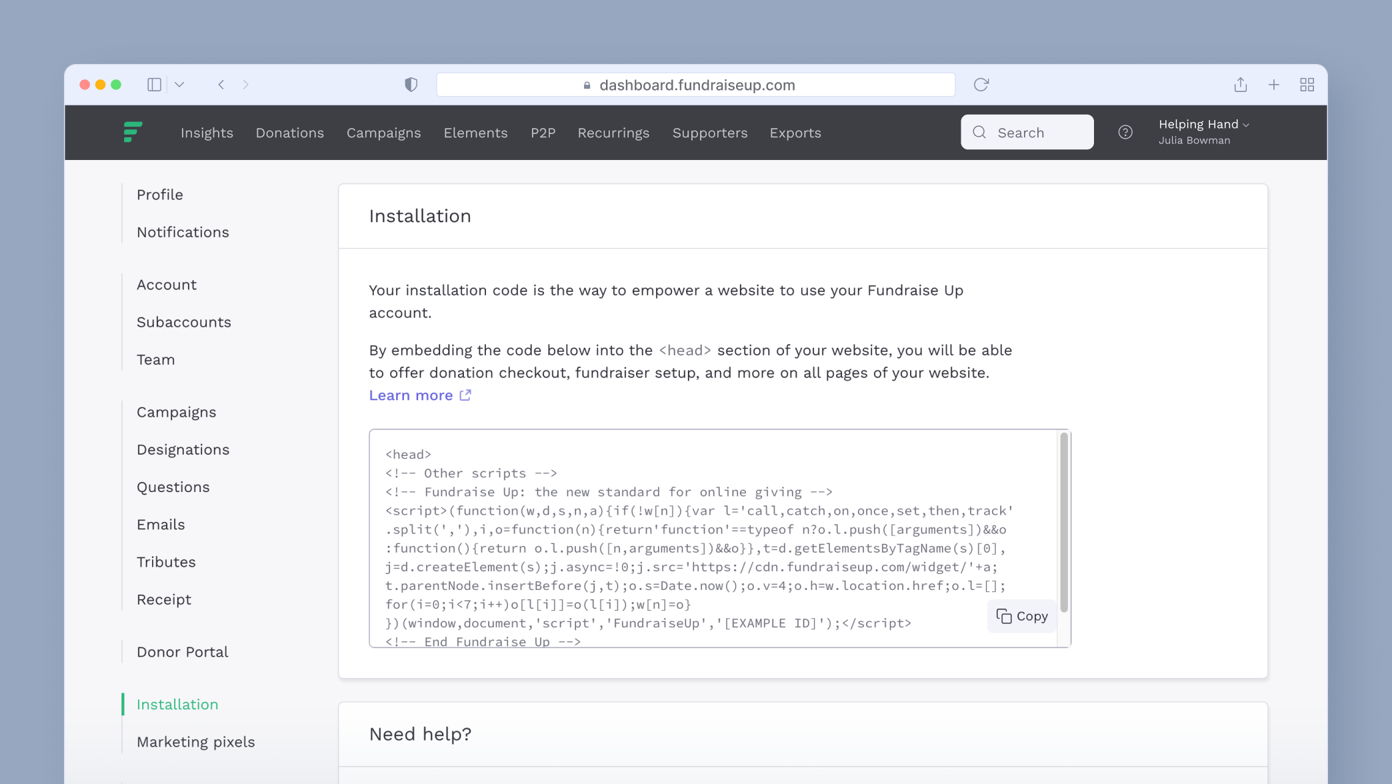The height and width of the screenshot is (784, 1392).
Task: Copy the installation code snippet
Action: 1021,616
